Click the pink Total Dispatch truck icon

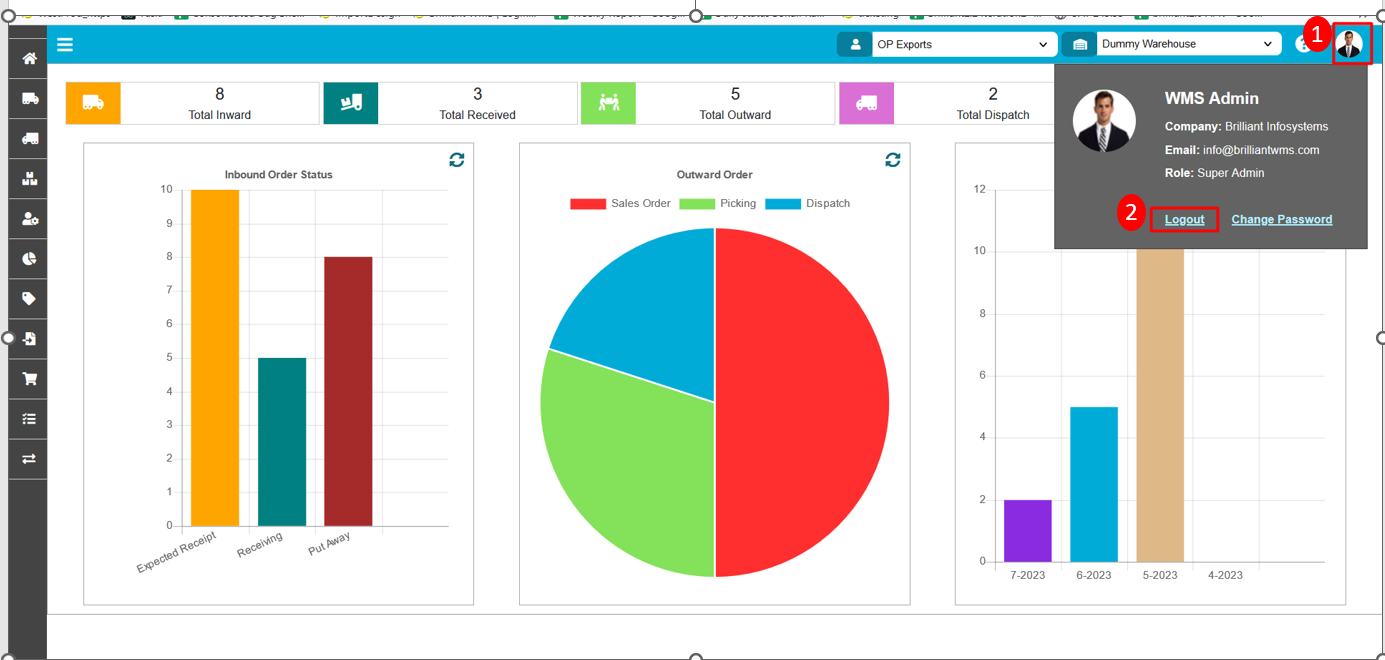(x=867, y=103)
